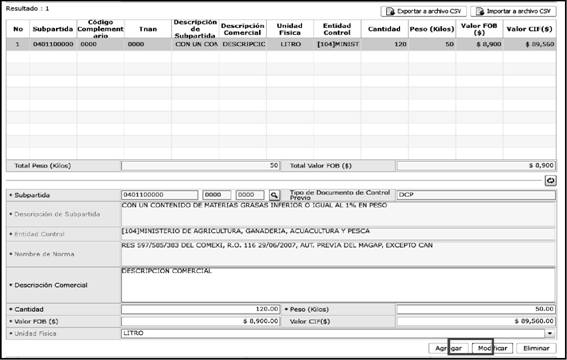Click the Unidad Fisica column header
The width and height of the screenshot is (567, 360).
point(290,29)
